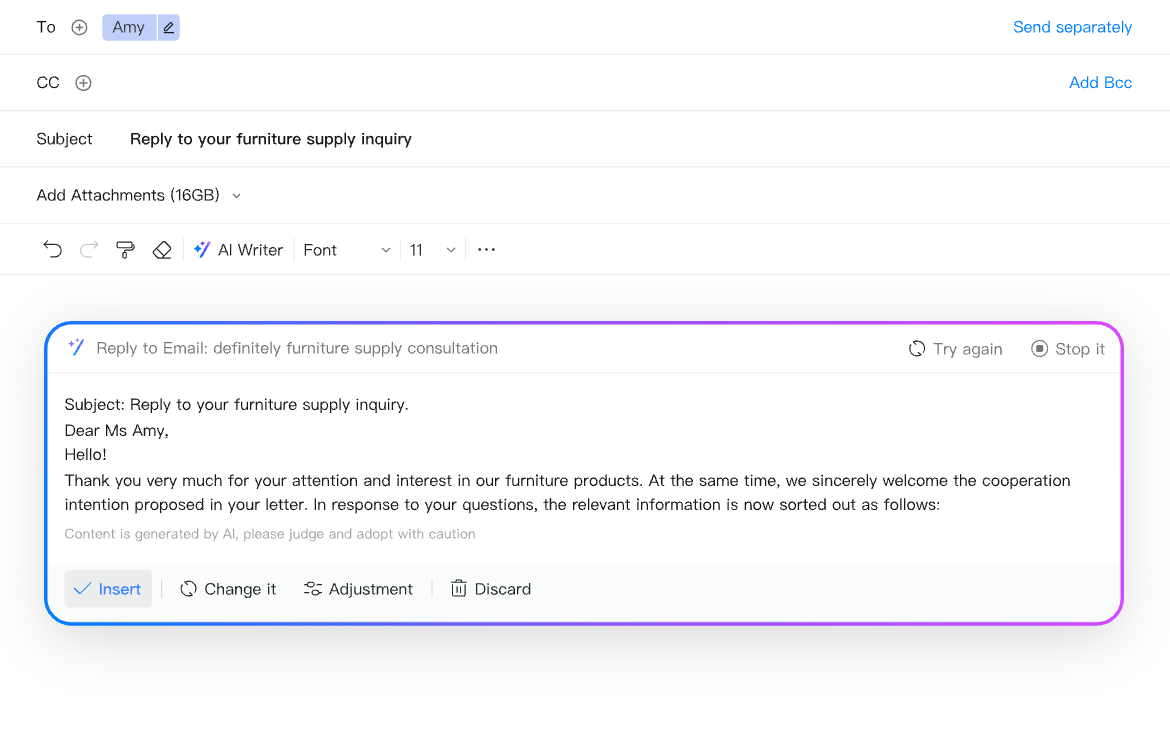Click the add recipient plus icon next to To
The width and height of the screenshot is (1170, 743).
pyautogui.click(x=80, y=28)
